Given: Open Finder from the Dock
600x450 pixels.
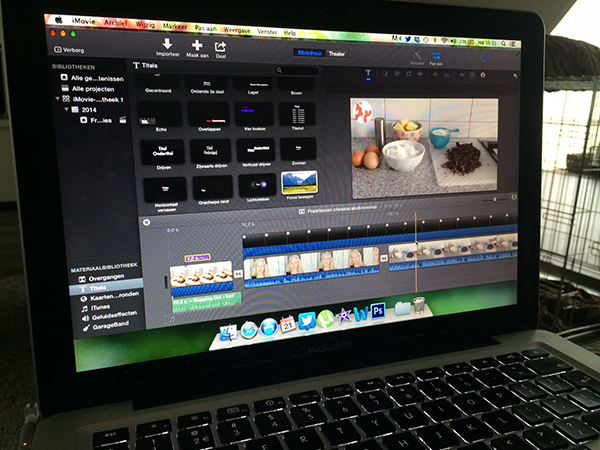Looking at the screenshot, I should click(229, 332).
